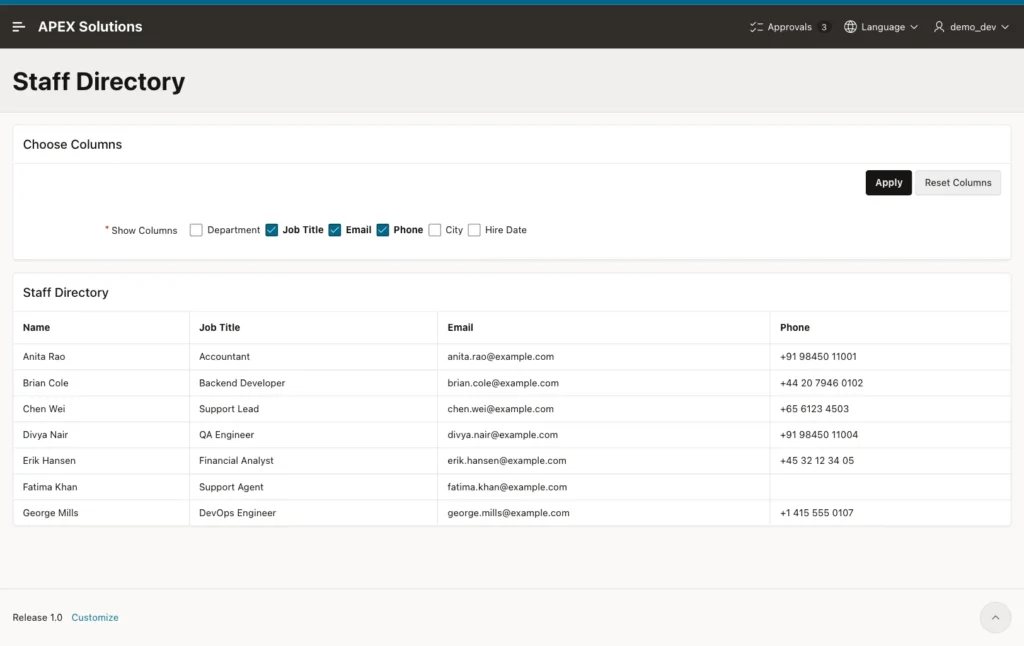
Task: Select the Divya Nair name cell
Action: pos(101,434)
